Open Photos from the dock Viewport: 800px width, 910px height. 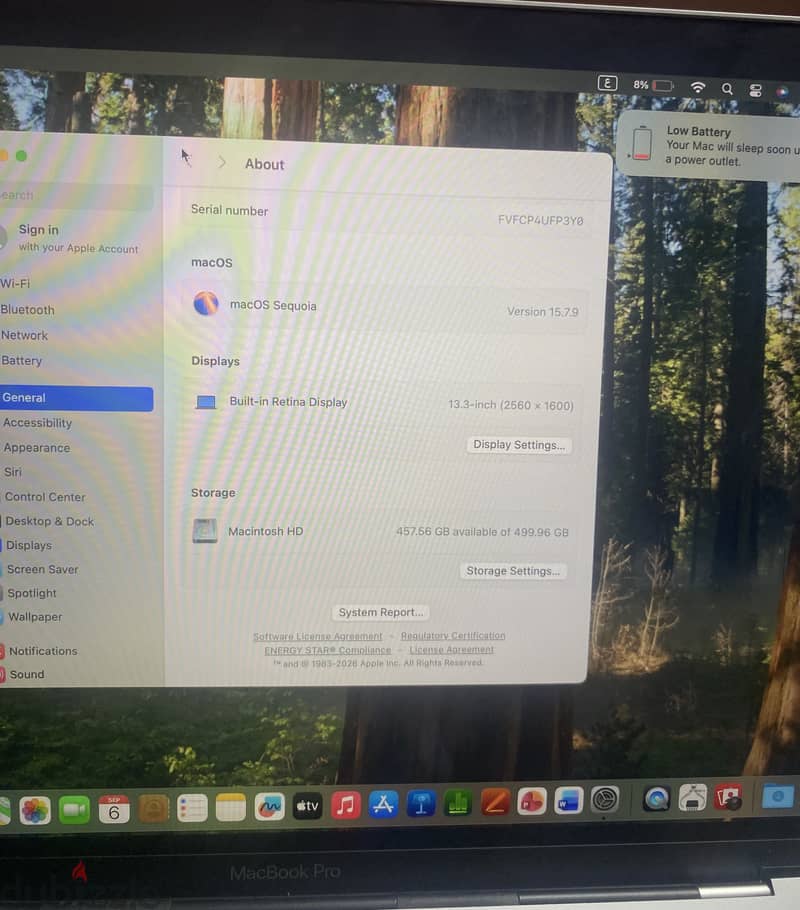click(35, 810)
